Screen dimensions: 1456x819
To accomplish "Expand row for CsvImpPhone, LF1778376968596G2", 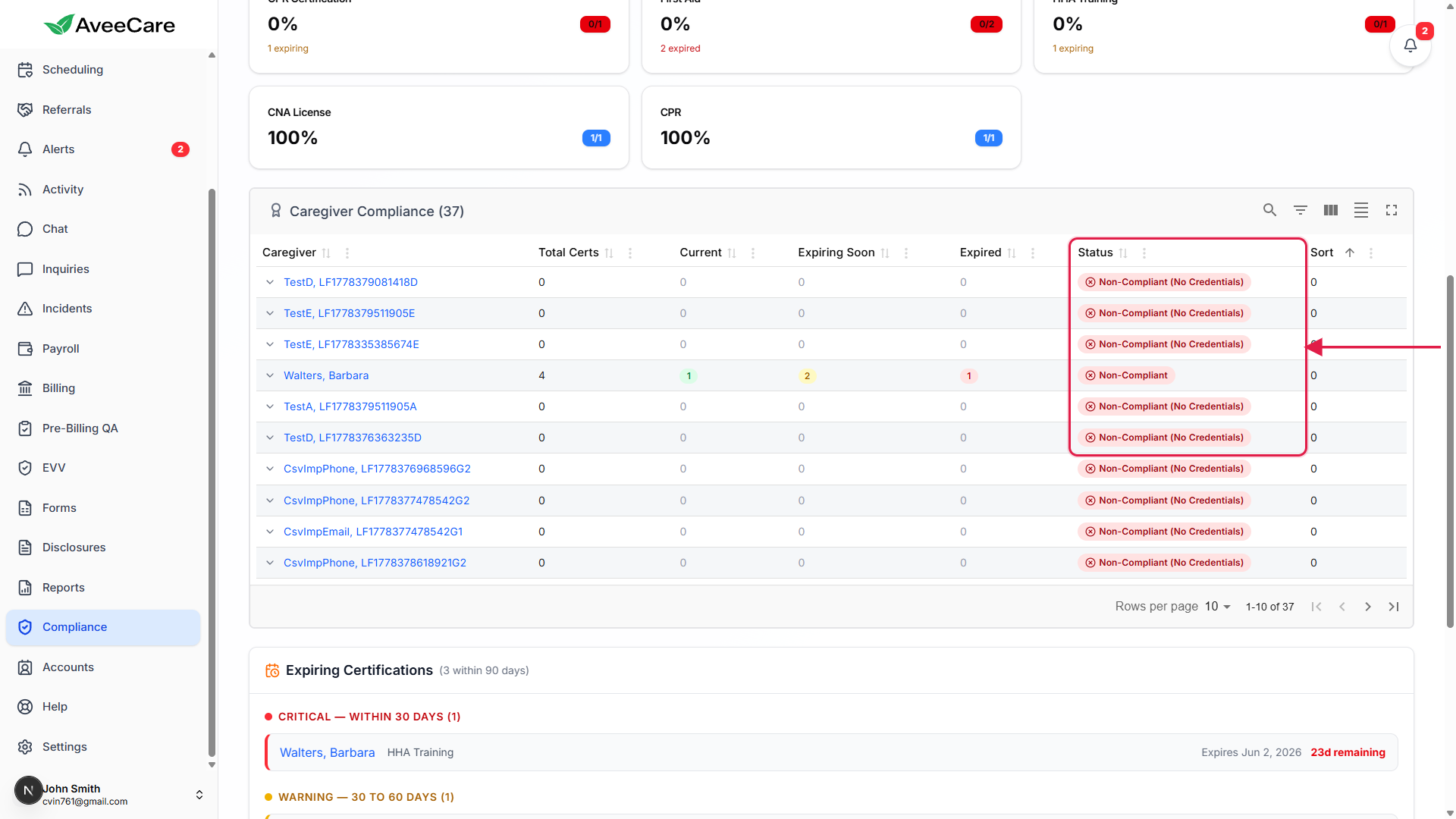I will pos(270,469).
